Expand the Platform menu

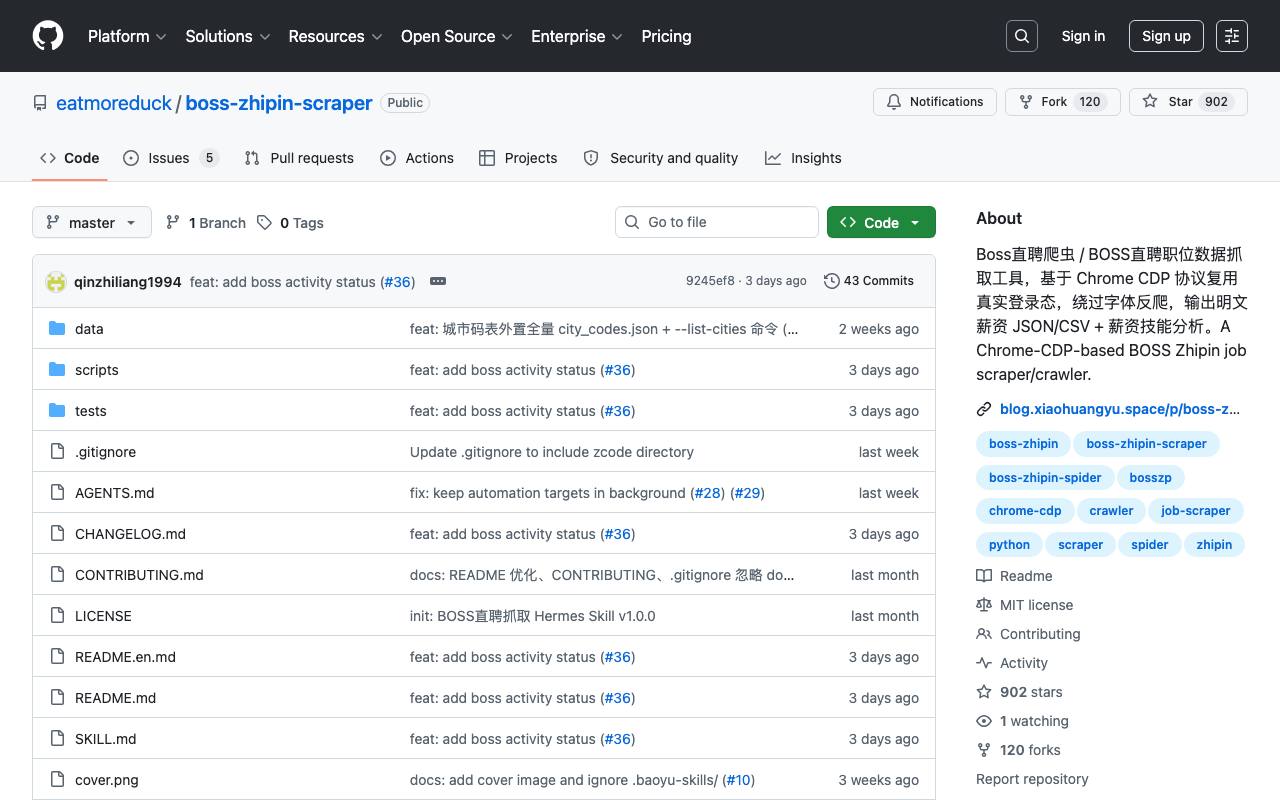click(x=127, y=36)
